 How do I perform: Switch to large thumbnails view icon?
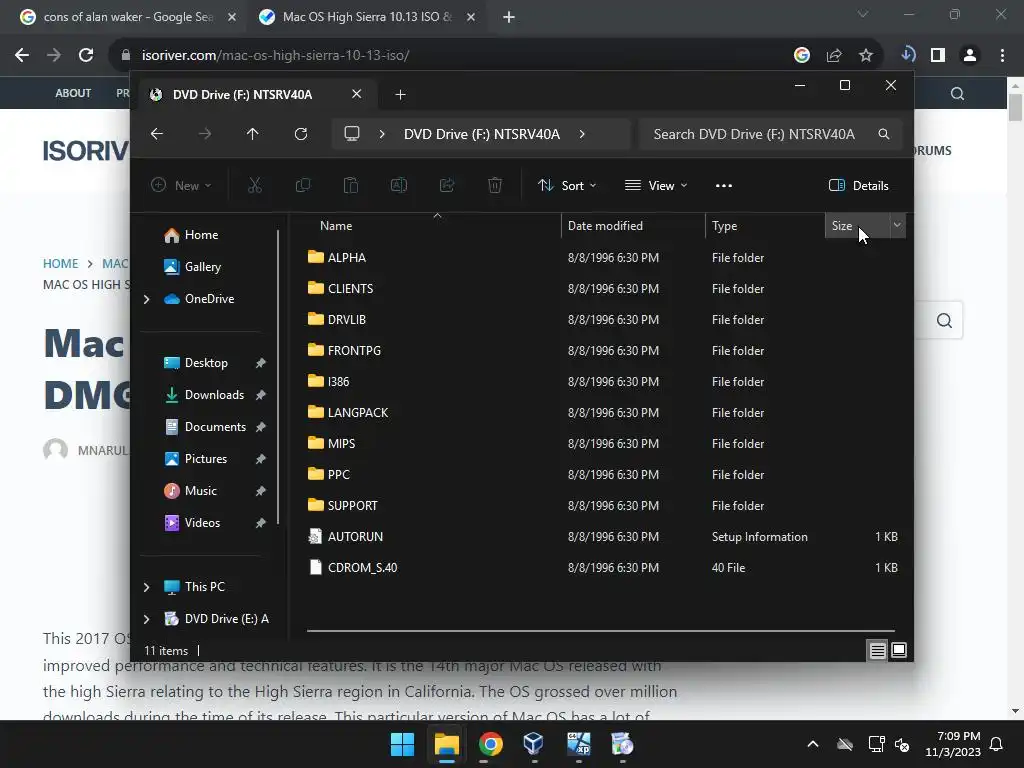(x=899, y=650)
